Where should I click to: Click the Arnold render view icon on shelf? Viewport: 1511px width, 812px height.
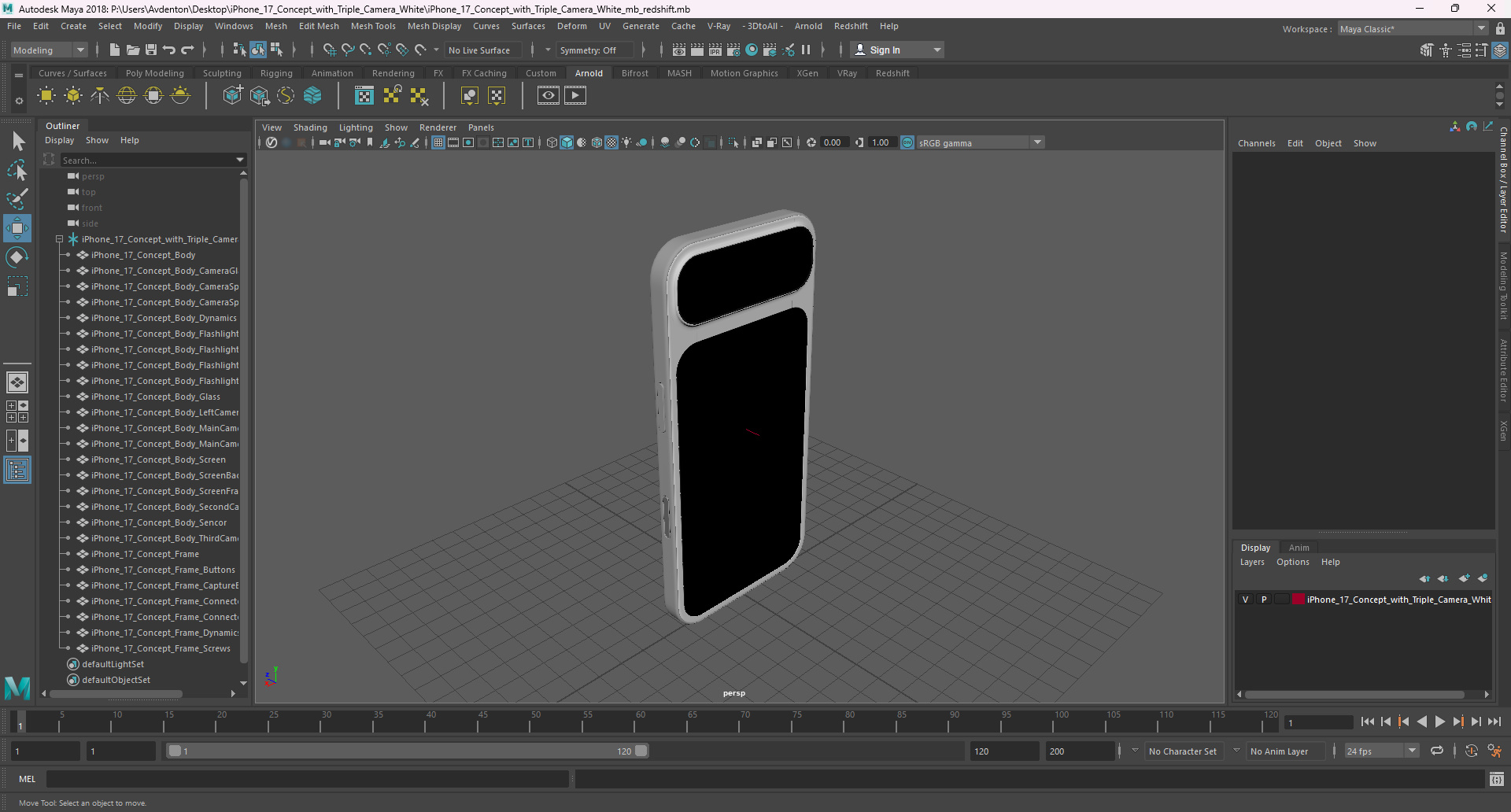tap(549, 96)
